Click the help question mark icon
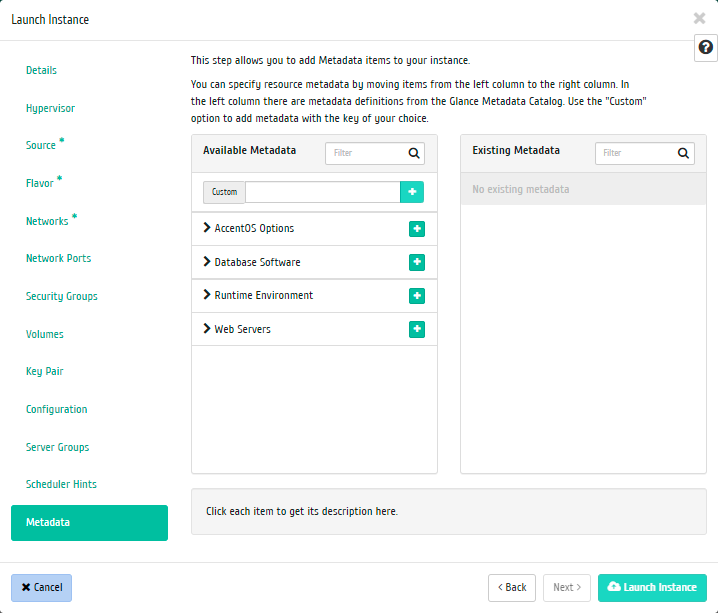The image size is (718, 613). [x=706, y=47]
